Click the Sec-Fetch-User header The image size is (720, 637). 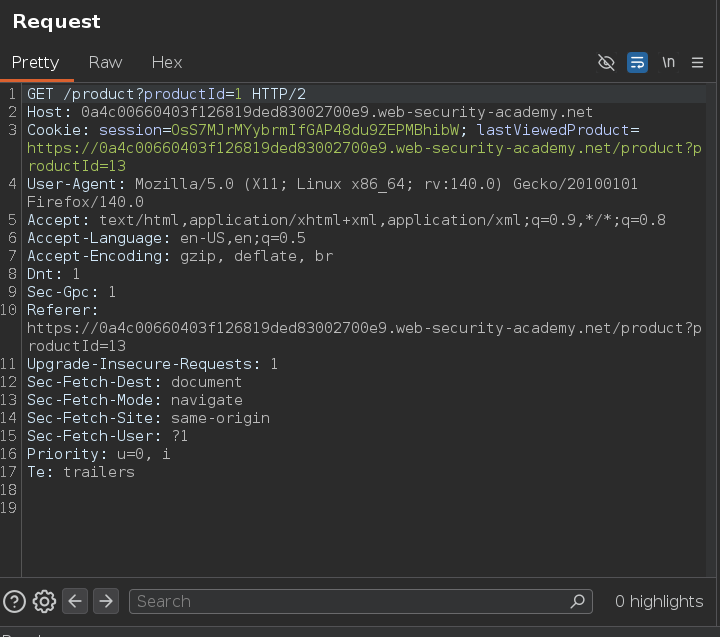pyautogui.click(x=107, y=436)
